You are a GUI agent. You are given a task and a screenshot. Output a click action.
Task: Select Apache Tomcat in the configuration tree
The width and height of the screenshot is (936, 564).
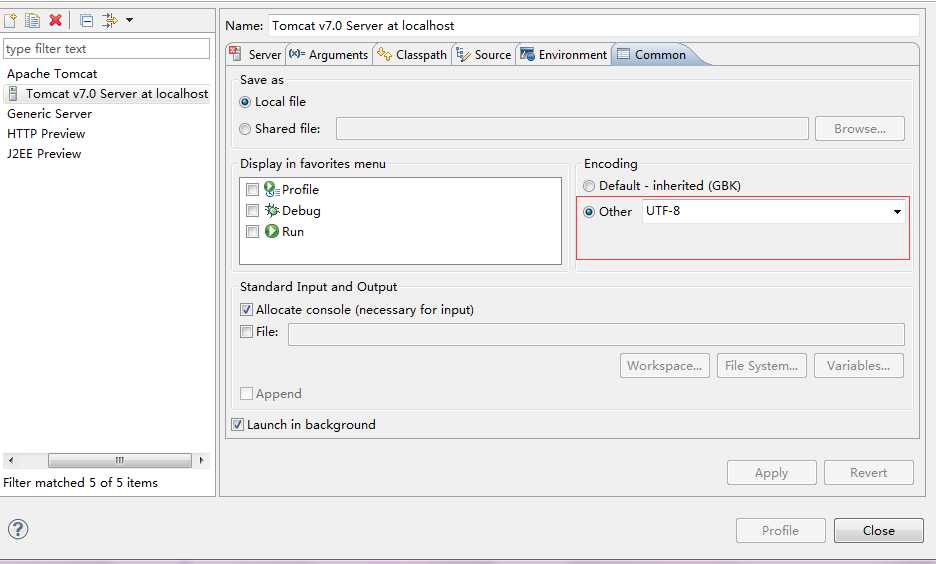tap(52, 74)
